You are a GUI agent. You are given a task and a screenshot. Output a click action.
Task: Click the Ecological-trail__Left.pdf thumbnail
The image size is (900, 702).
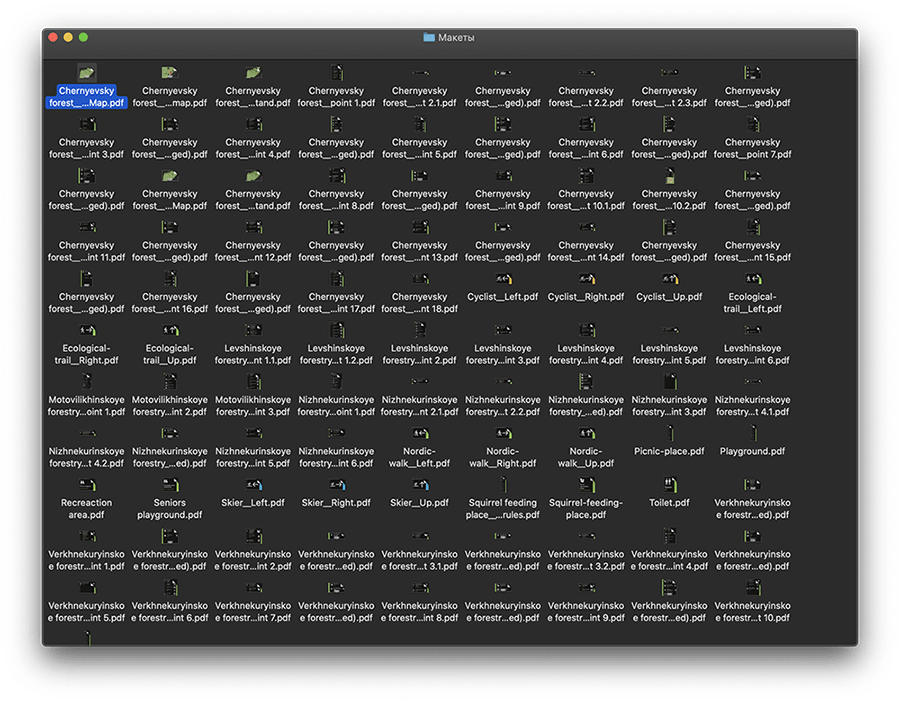(x=752, y=279)
